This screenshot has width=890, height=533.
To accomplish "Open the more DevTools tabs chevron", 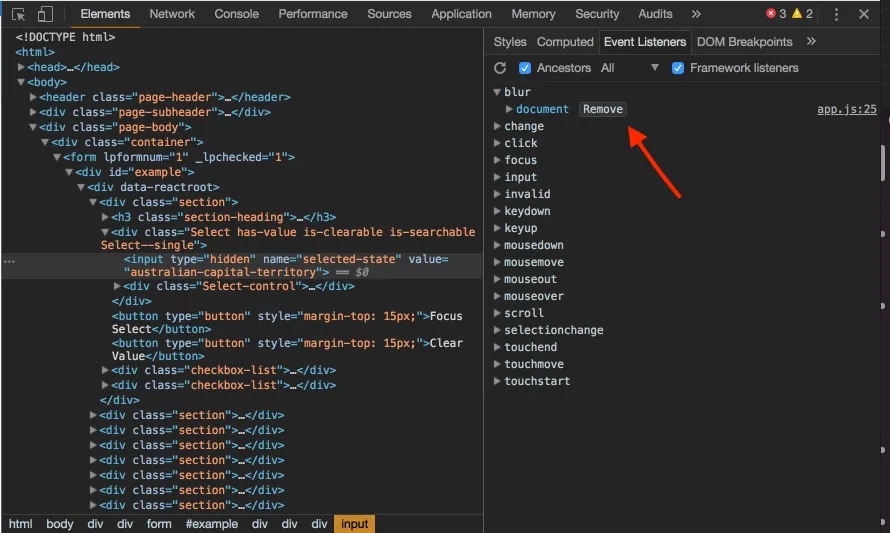I will pos(696,14).
